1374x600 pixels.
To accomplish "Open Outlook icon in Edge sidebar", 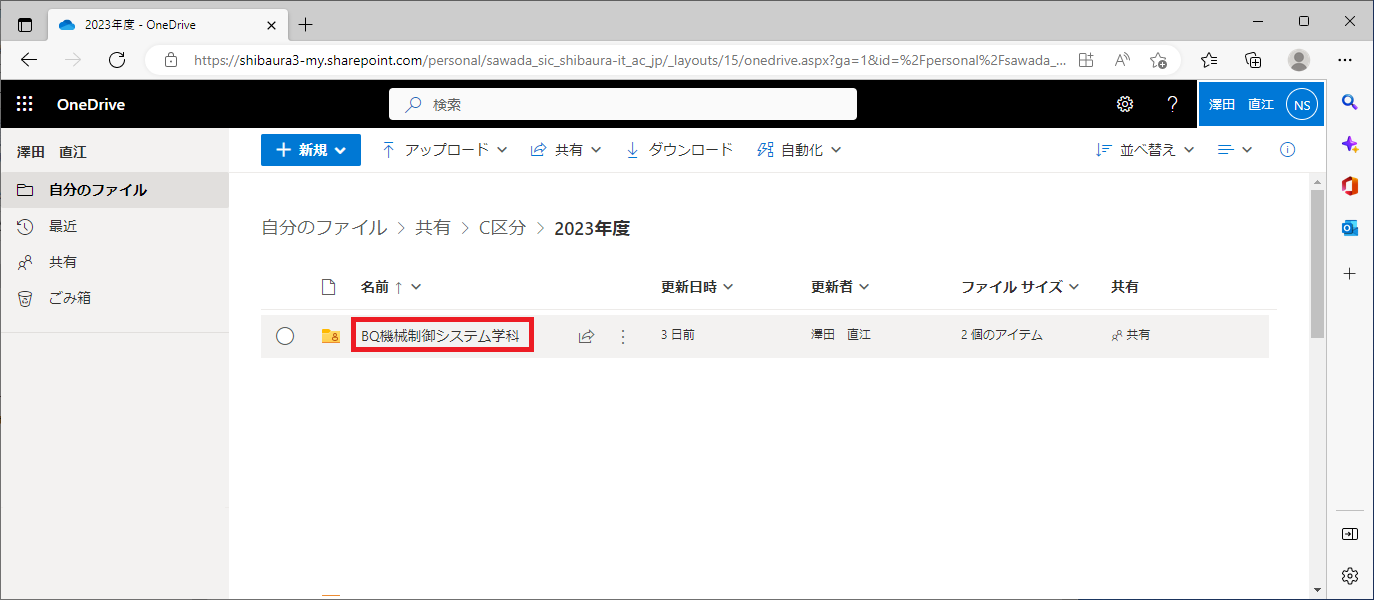I will tap(1350, 228).
